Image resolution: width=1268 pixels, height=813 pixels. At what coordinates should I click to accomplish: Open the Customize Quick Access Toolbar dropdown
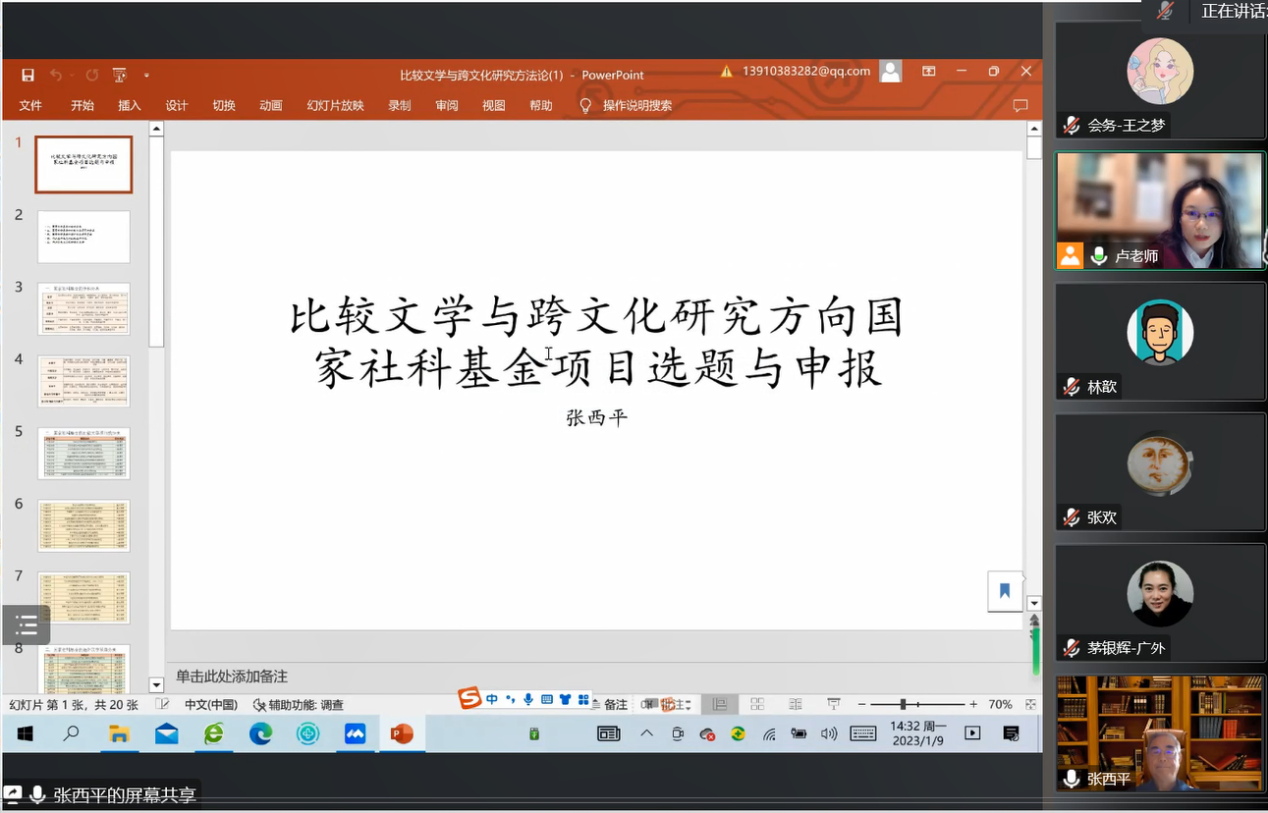(x=146, y=75)
